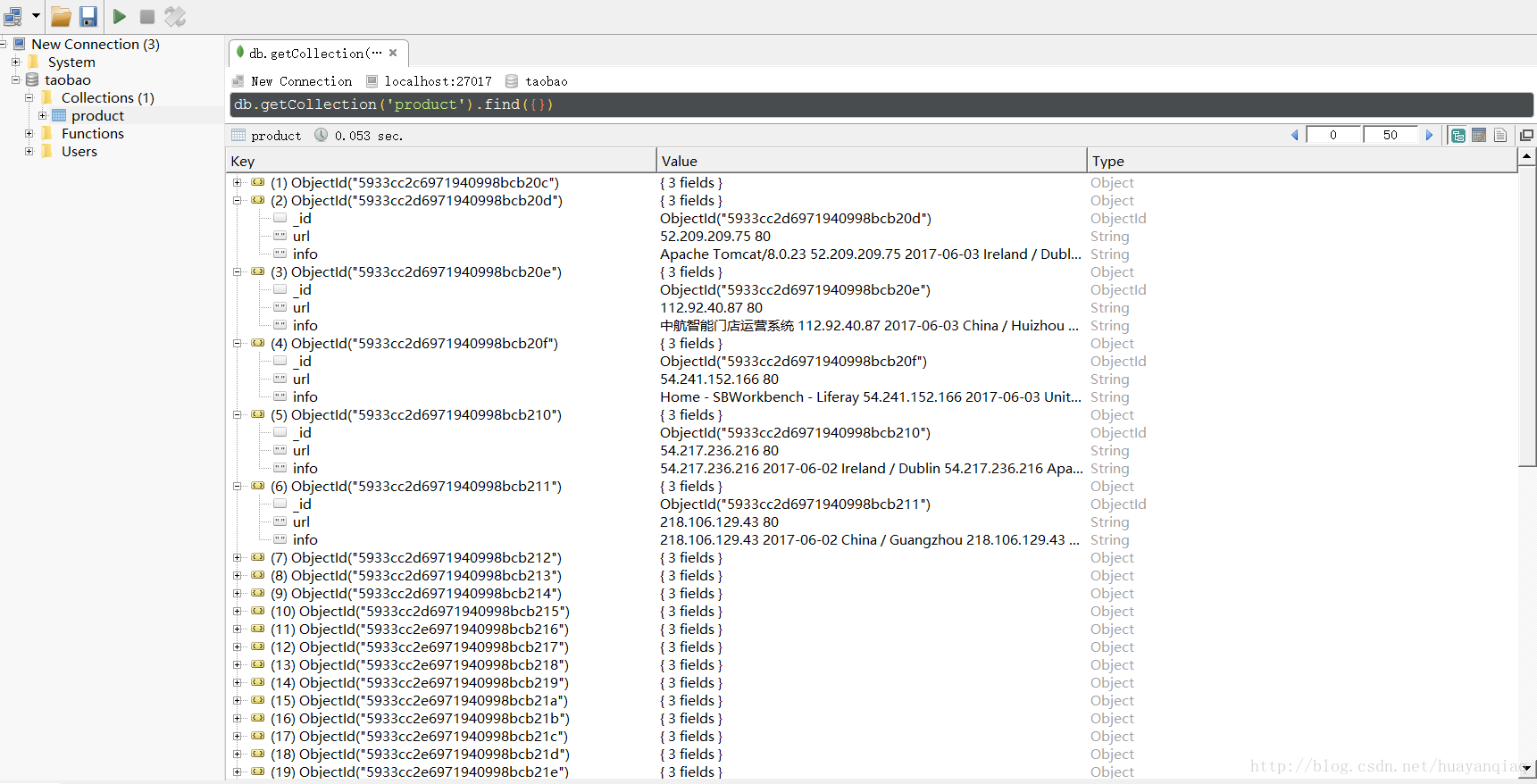This screenshot has height=784, width=1537.
Task: Click the url value 52.209.209.75 80
Action: [x=715, y=236]
